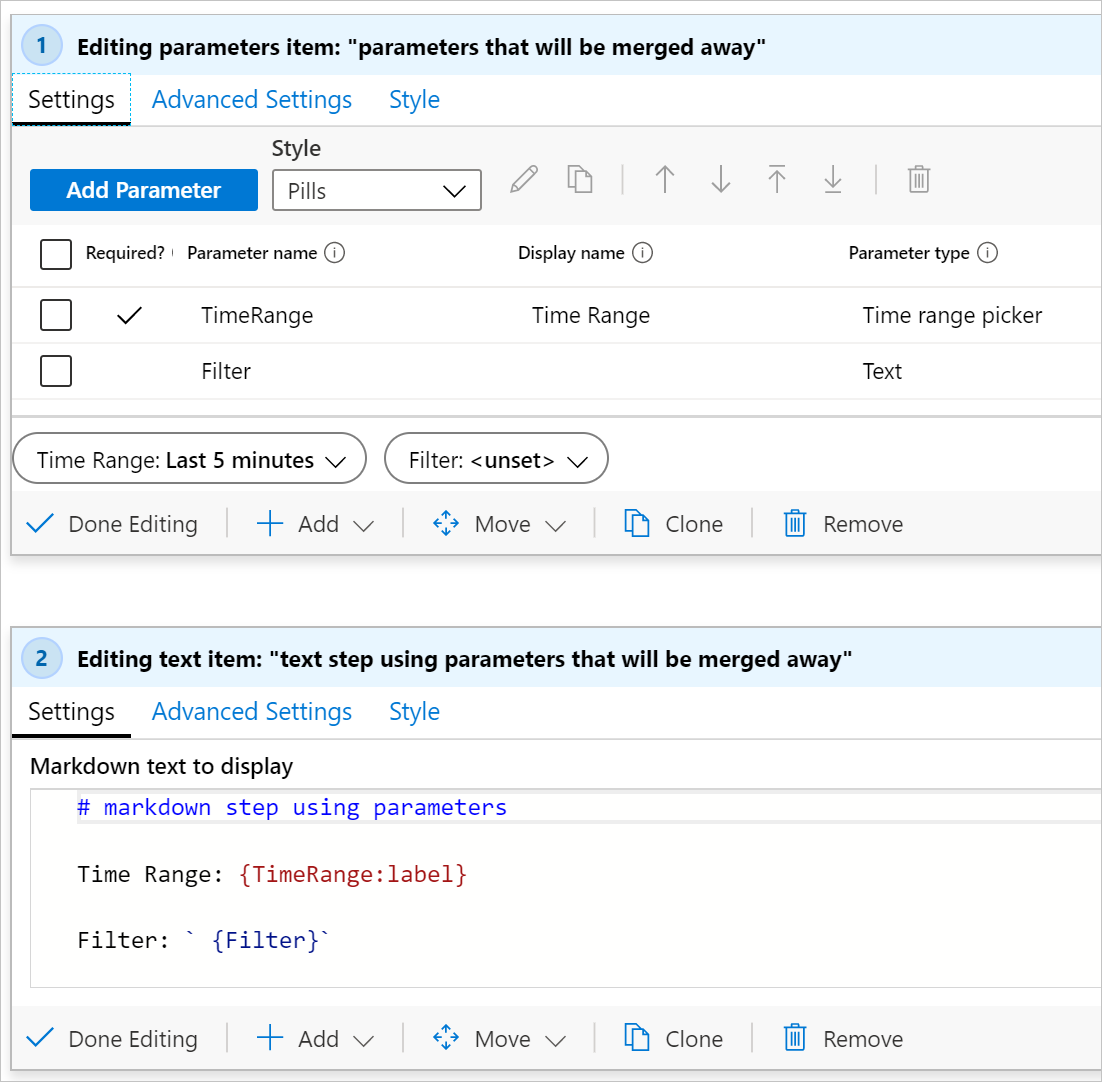Click the copy parameter icon in toolbar
Image resolution: width=1102 pixels, height=1082 pixels.
pos(580,180)
